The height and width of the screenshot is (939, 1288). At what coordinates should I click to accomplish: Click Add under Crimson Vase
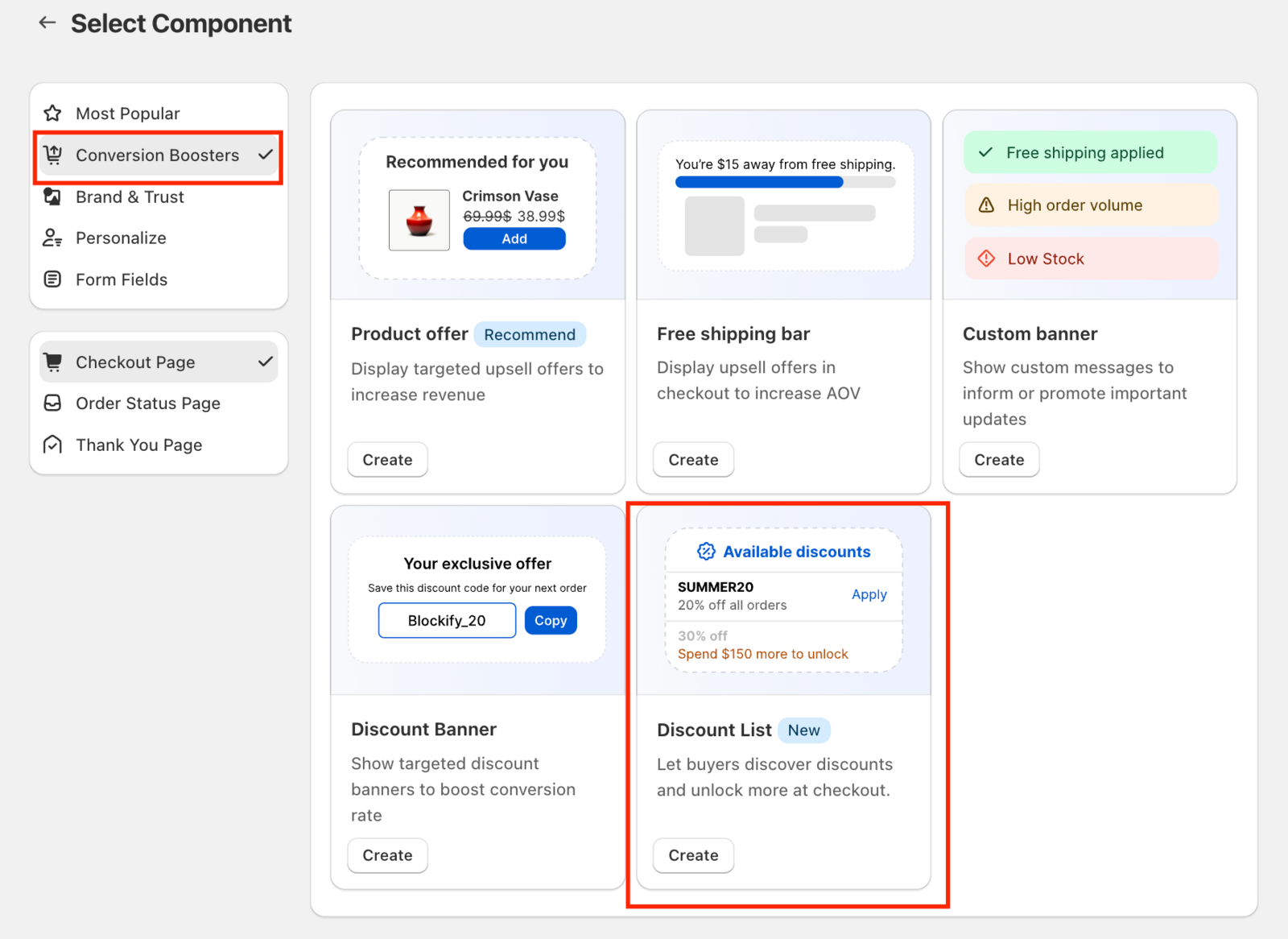514,238
